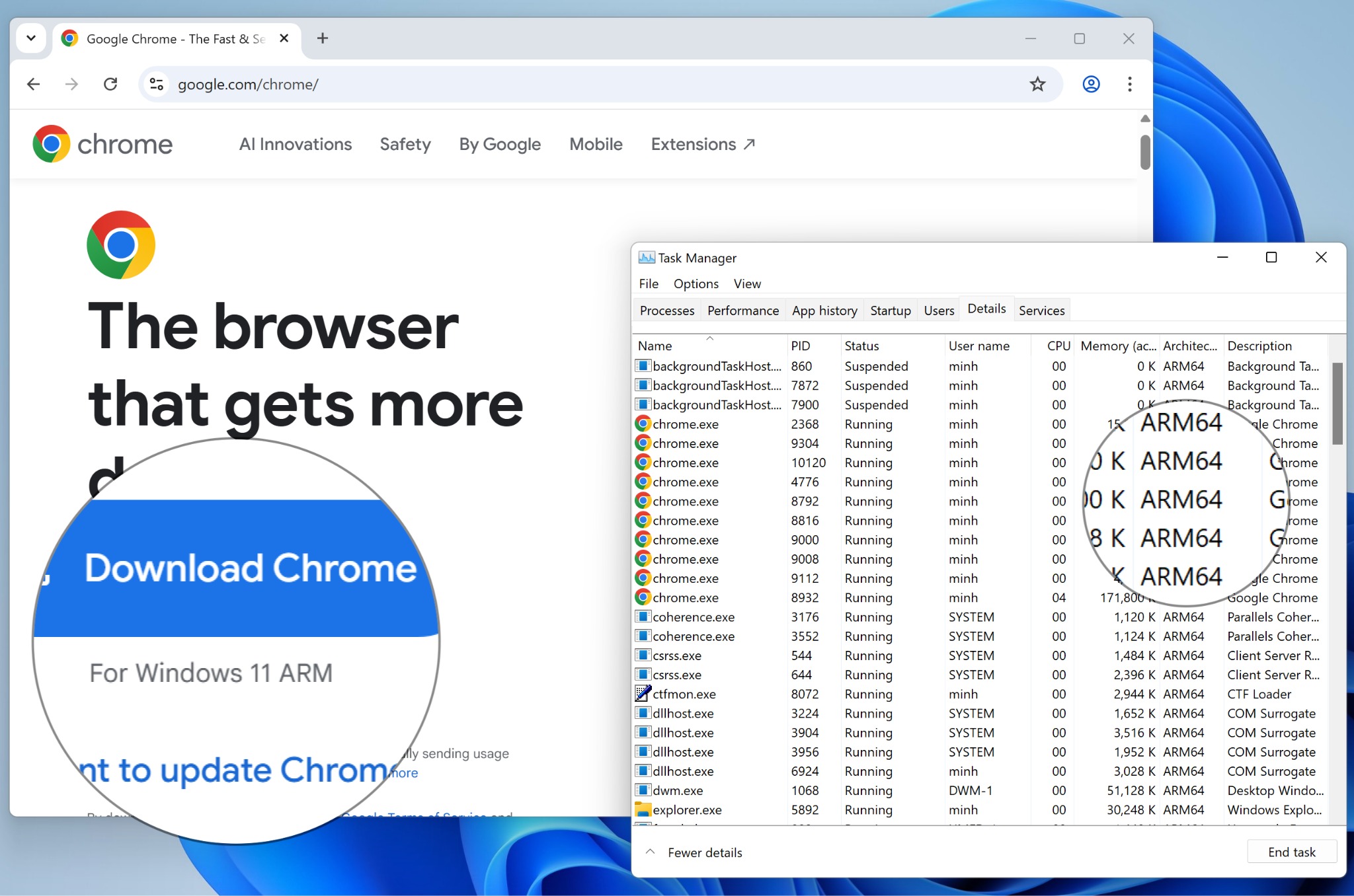Sort by the Description column header
Screen dimensions: 1354x896
[x=1275, y=346]
